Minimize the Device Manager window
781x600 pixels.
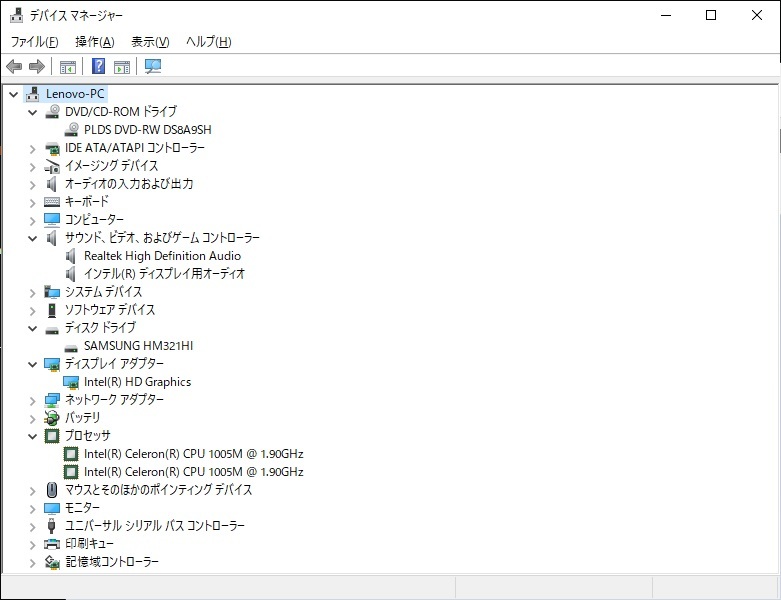[666, 15]
